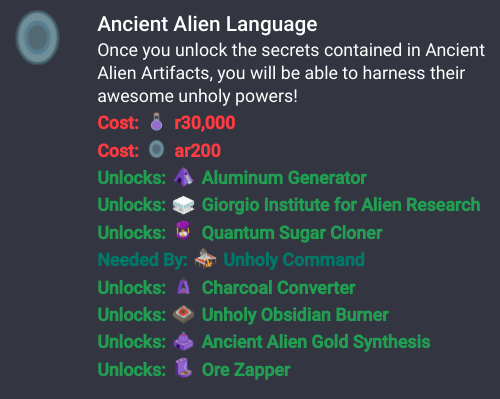500x399 pixels.
Task: Click the small artifact cost icon
Action: 156,149
